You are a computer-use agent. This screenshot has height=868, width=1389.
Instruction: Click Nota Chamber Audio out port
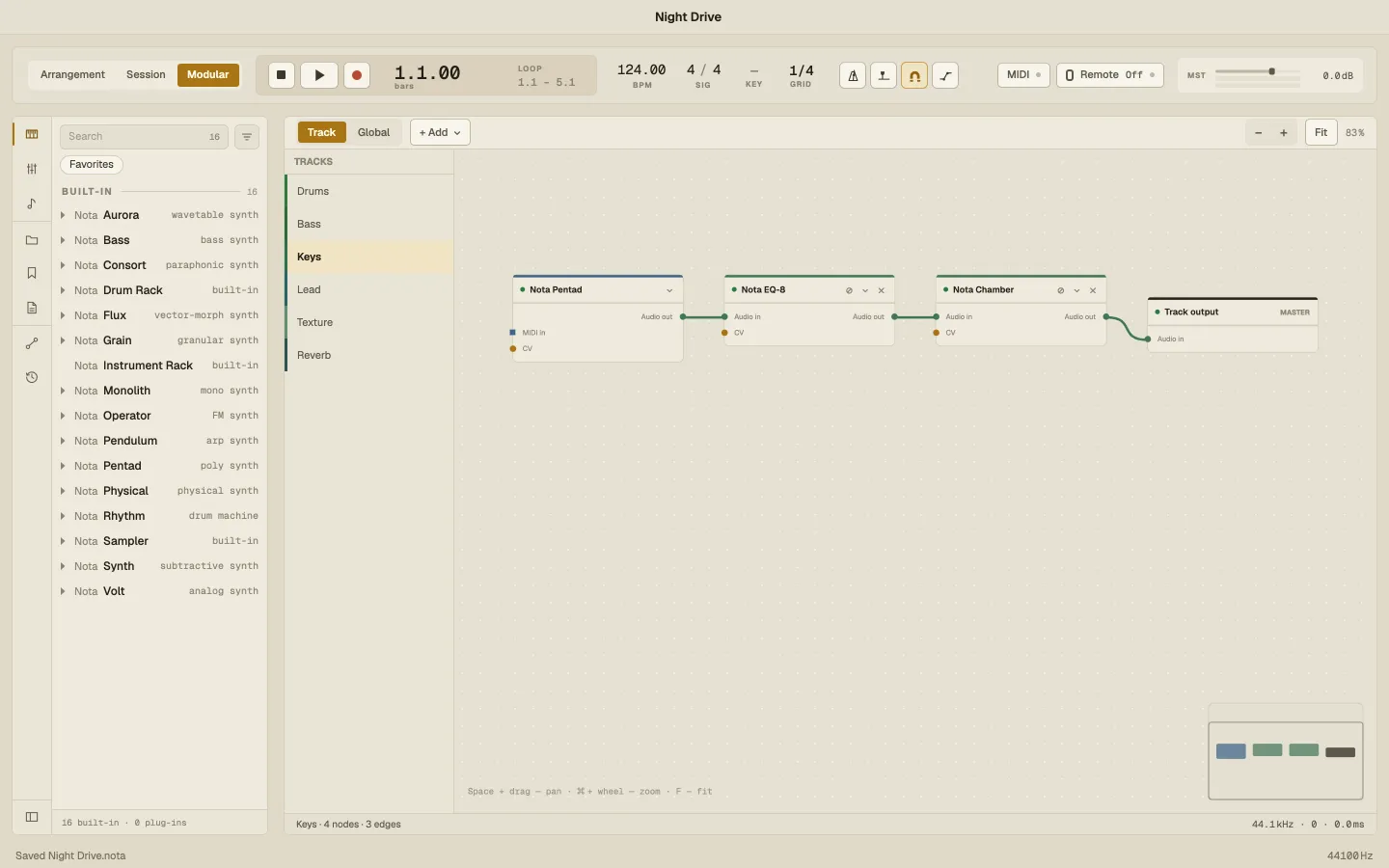[x=1106, y=316]
